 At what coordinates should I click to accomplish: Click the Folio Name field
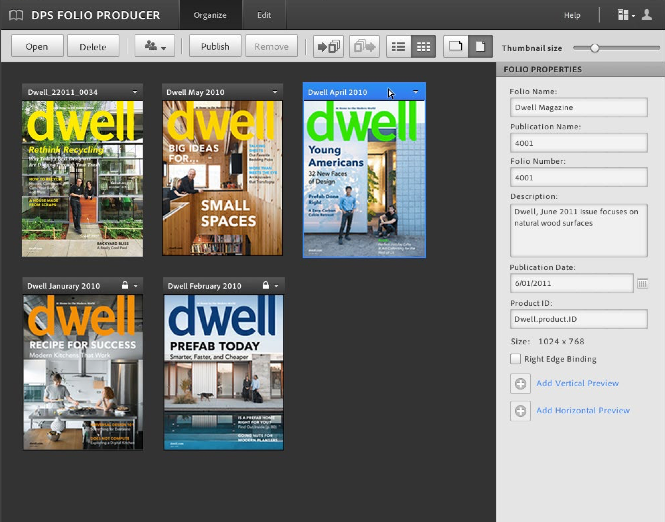click(579, 107)
